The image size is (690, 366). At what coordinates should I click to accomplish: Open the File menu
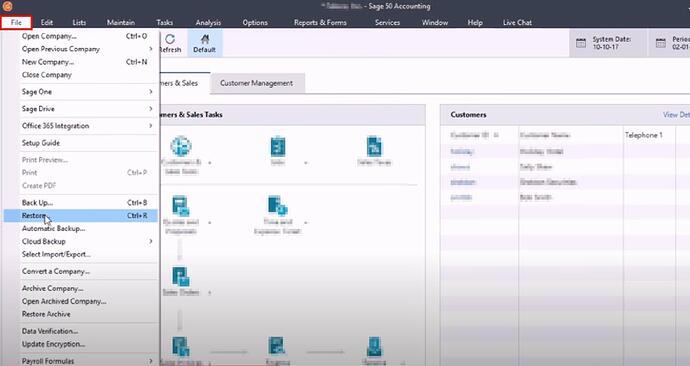(x=16, y=22)
